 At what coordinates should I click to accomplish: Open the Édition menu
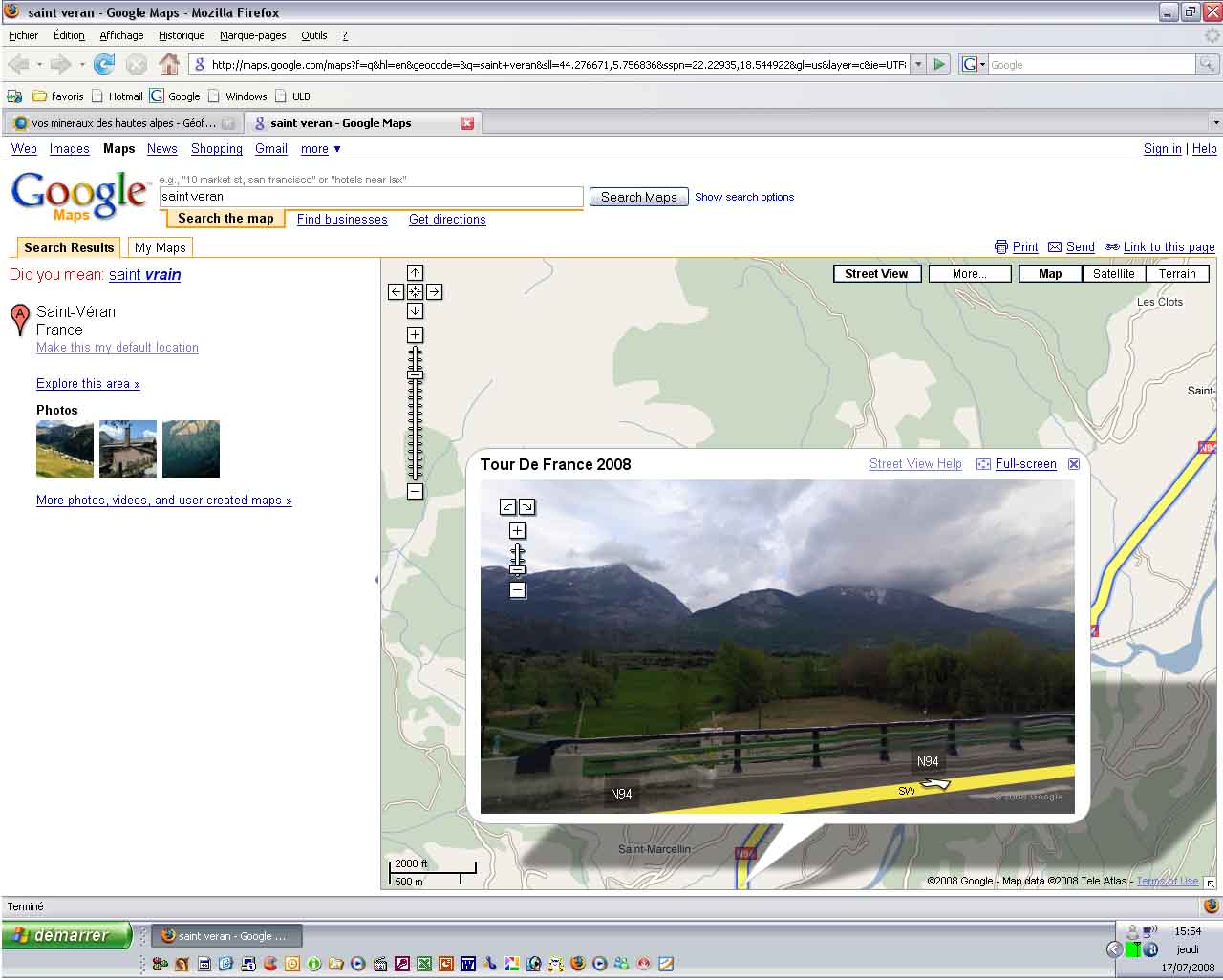pos(69,35)
